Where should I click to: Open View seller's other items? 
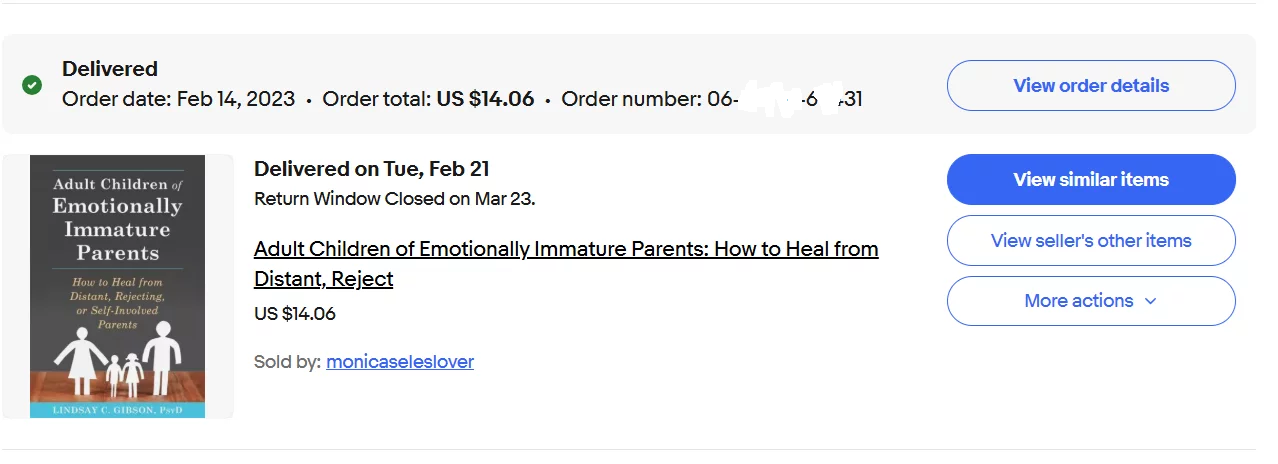tap(1091, 240)
